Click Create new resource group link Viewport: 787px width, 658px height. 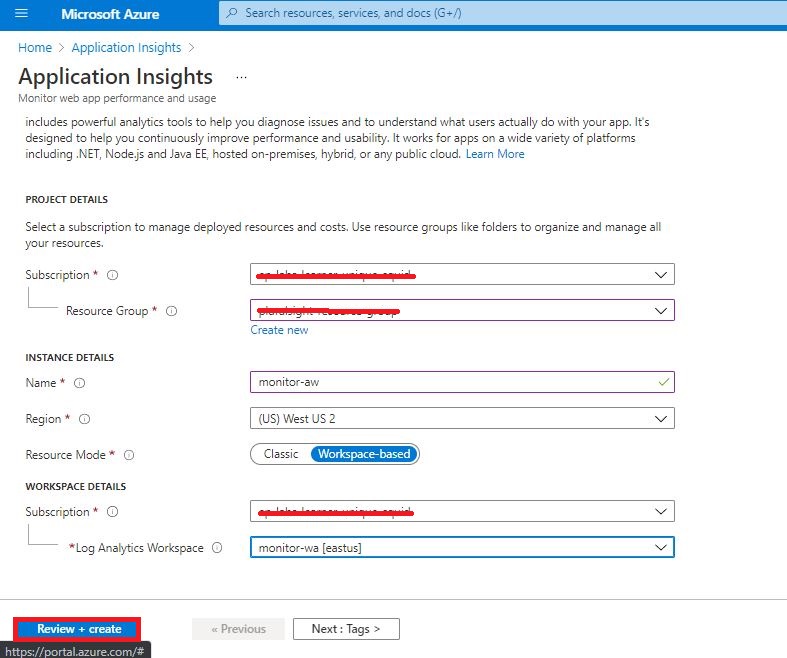coord(279,330)
